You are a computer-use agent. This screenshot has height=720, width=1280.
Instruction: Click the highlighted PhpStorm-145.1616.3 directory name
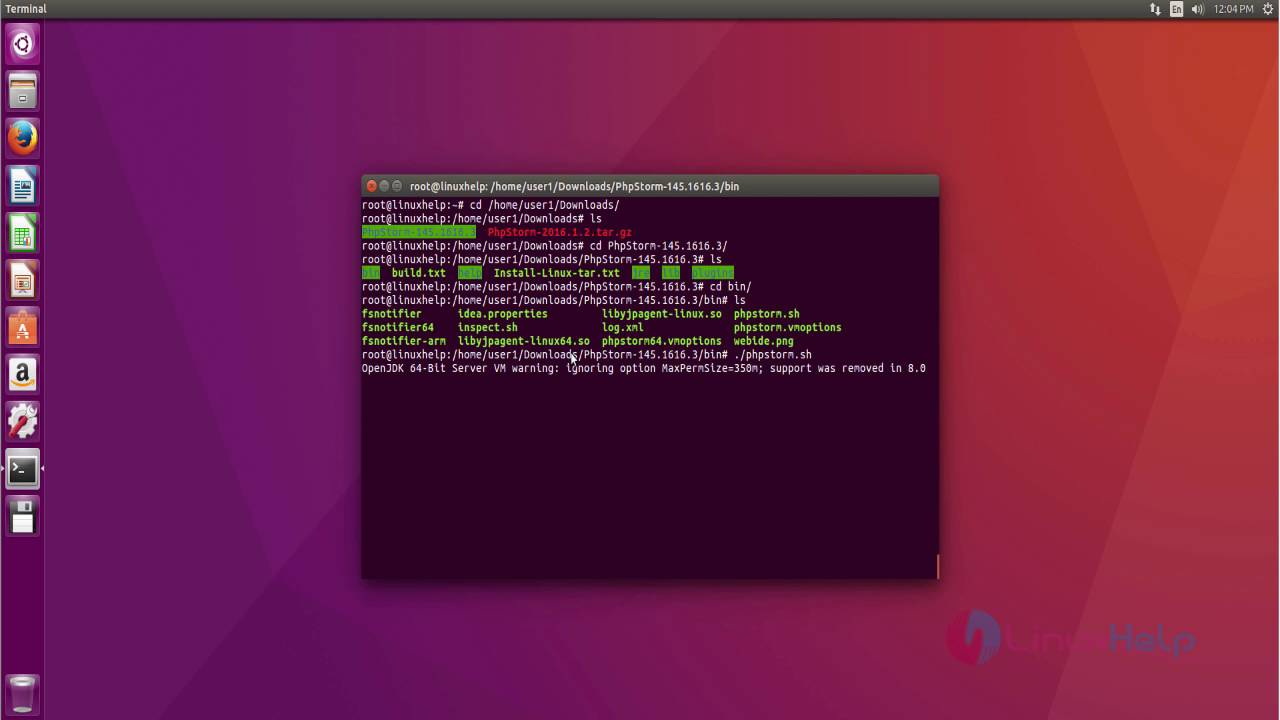(x=419, y=232)
